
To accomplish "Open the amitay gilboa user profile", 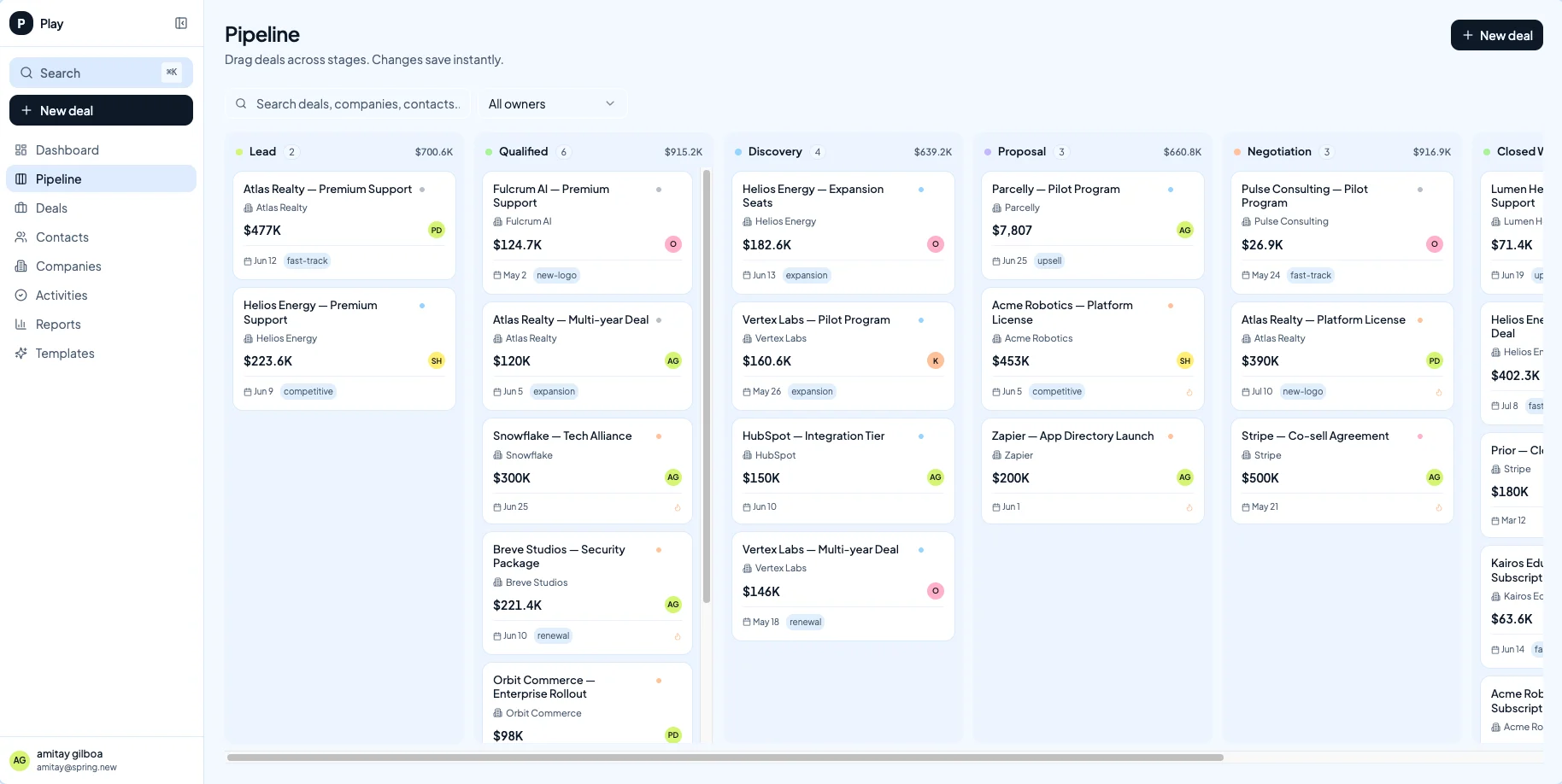I will tap(101, 759).
